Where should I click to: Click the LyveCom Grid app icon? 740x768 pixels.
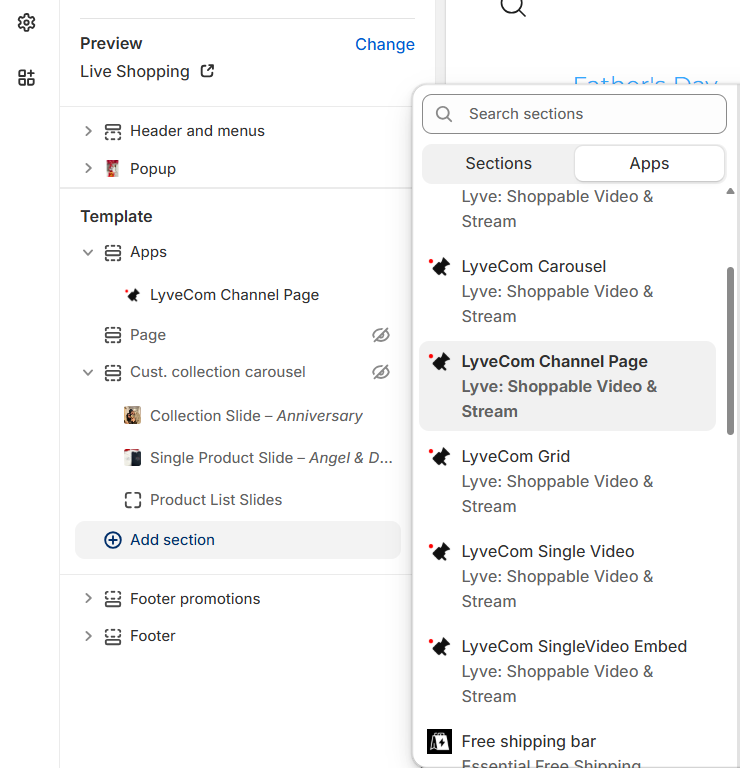point(439,457)
